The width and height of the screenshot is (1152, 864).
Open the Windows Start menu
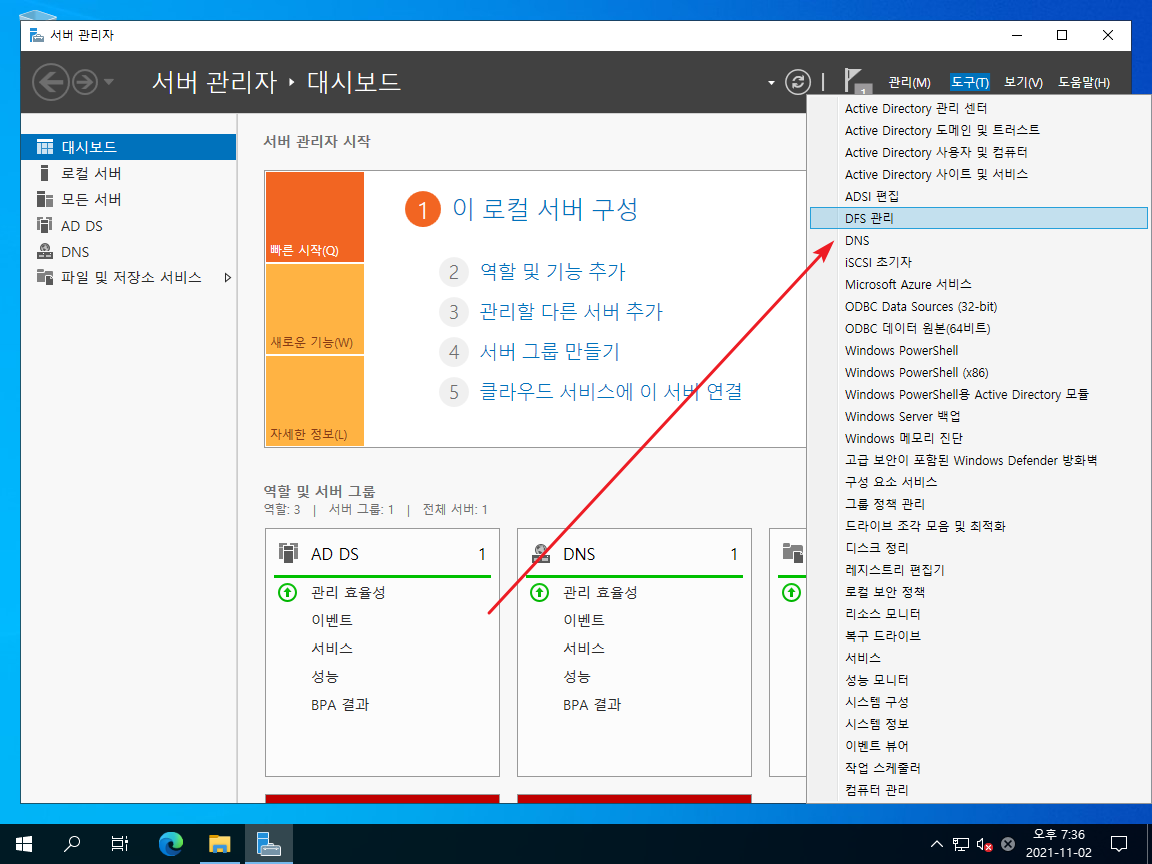tap(24, 843)
